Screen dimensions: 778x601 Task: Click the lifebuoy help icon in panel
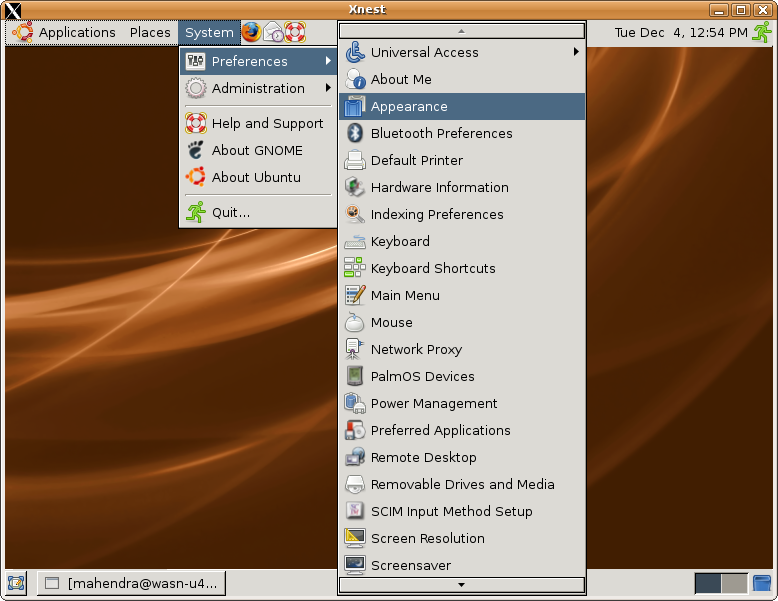295,32
